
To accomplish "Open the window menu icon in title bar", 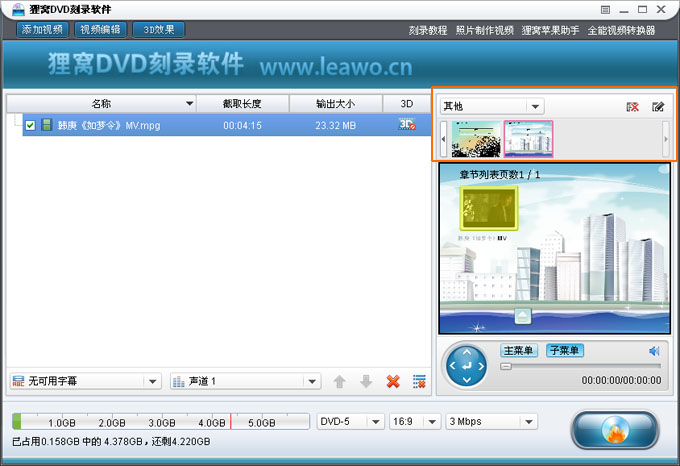I will coord(606,10).
